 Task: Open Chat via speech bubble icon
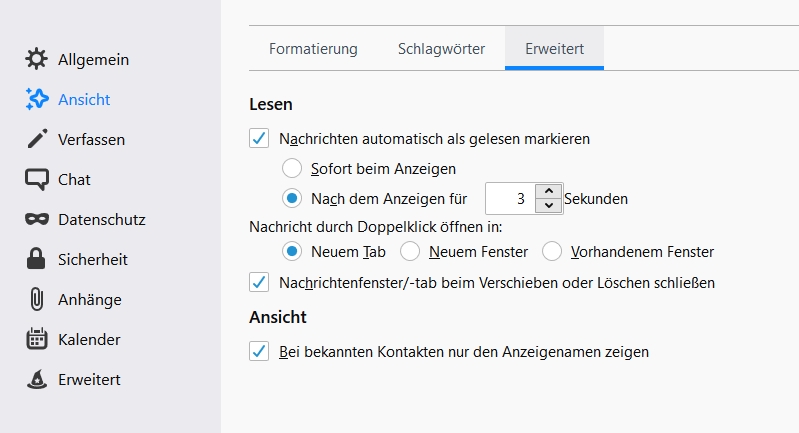(37, 180)
